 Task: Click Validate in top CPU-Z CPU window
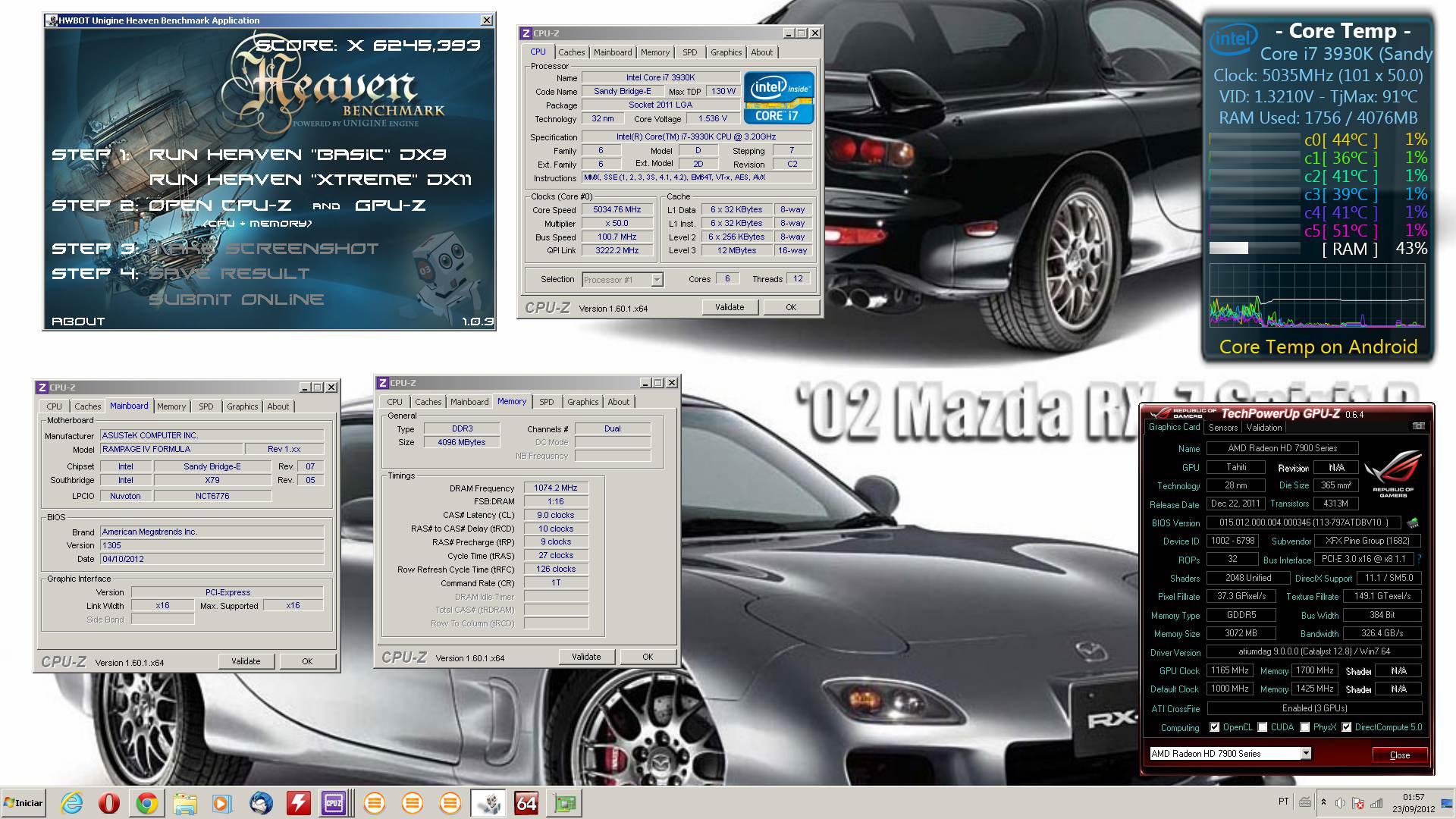[x=730, y=307]
